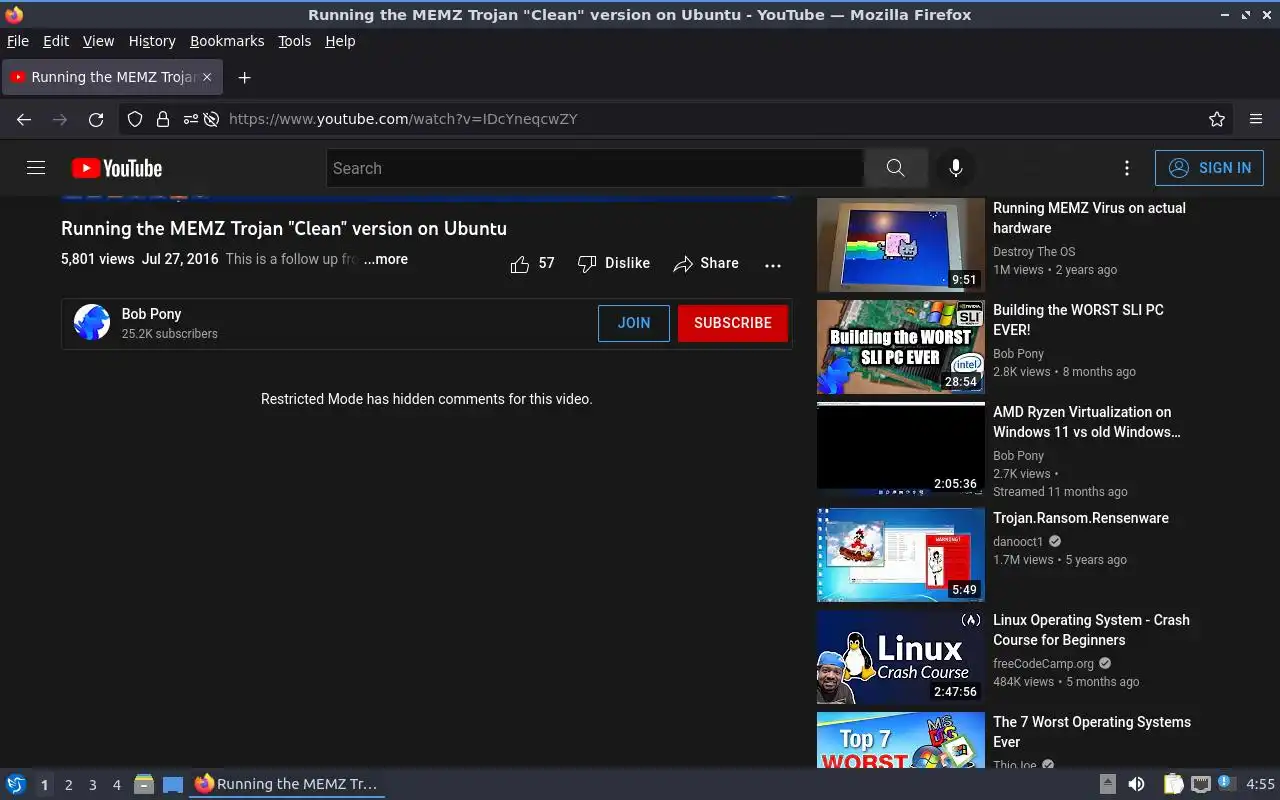Open the Bookmarks menu
The image size is (1280, 800).
point(227,41)
